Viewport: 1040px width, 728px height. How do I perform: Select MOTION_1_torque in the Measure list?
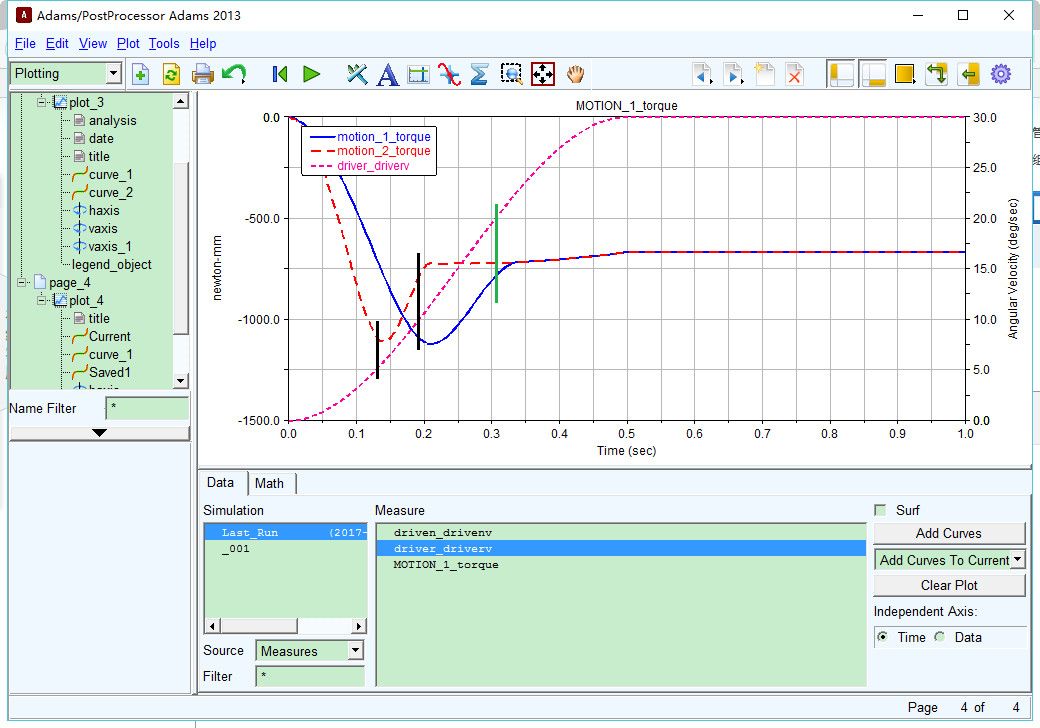(x=621, y=564)
